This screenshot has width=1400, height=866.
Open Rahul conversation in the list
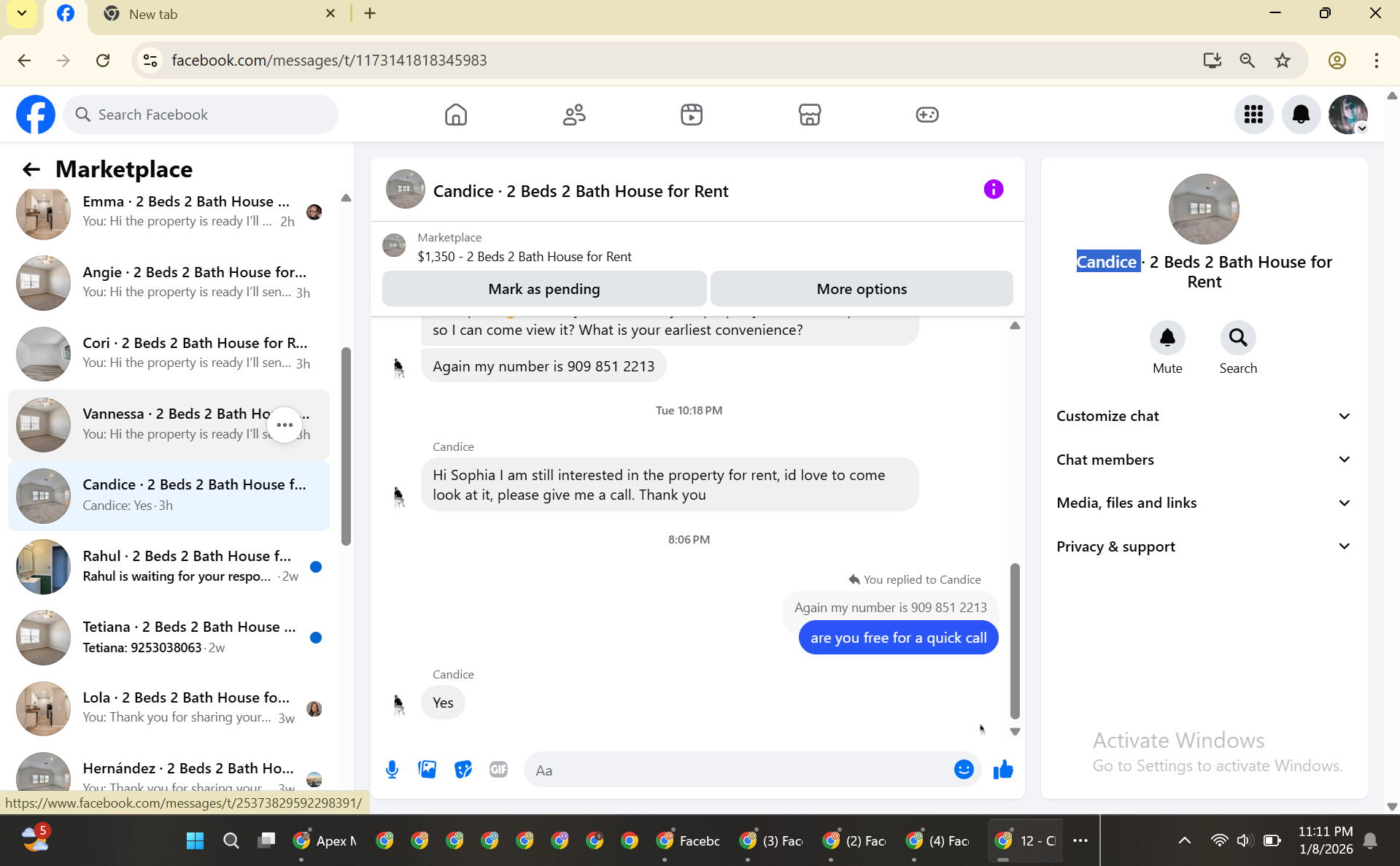click(x=169, y=567)
